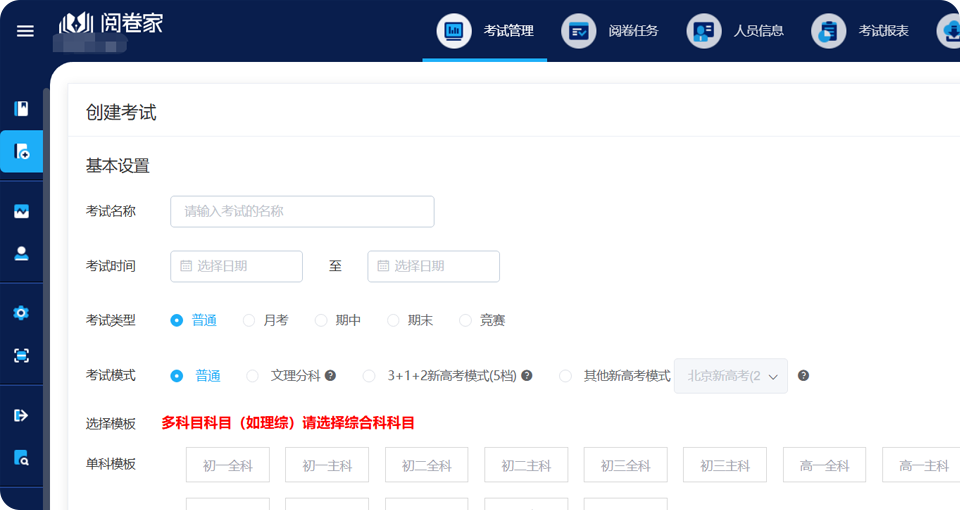The image size is (960, 510).
Task: Click help icon next to 文理分科
Action: coord(330,376)
